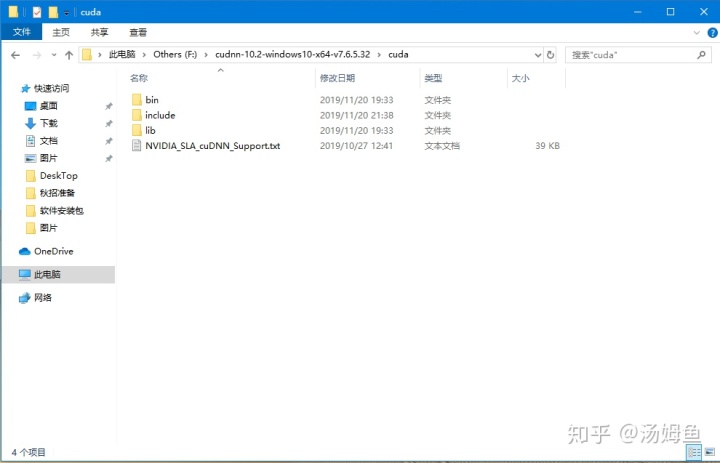Click cuda in address breadcrumb
The width and height of the screenshot is (720, 463).
(398, 54)
